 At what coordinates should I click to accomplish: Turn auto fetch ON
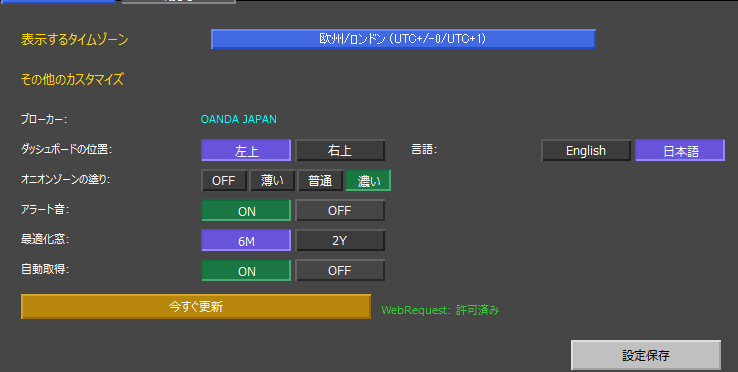(246, 271)
